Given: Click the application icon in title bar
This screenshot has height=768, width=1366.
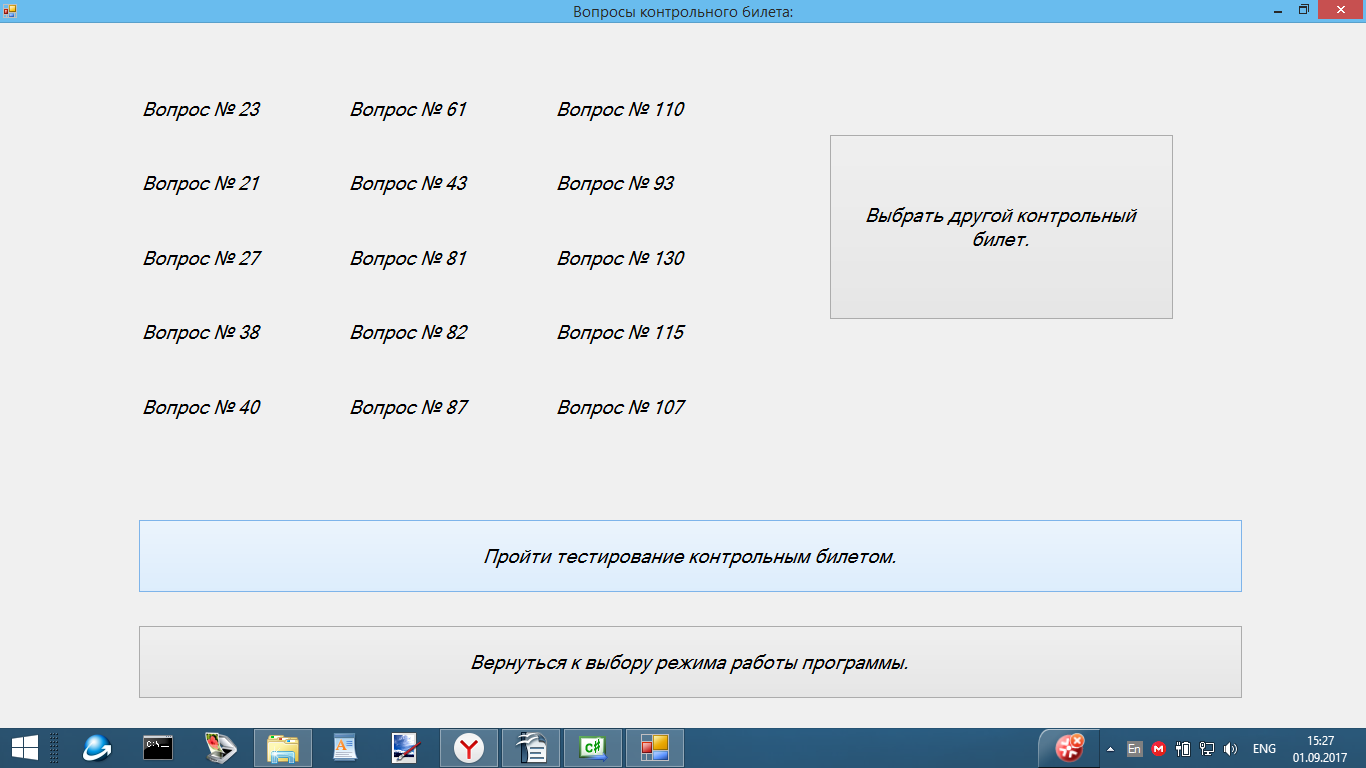Looking at the screenshot, I should click(x=10, y=10).
